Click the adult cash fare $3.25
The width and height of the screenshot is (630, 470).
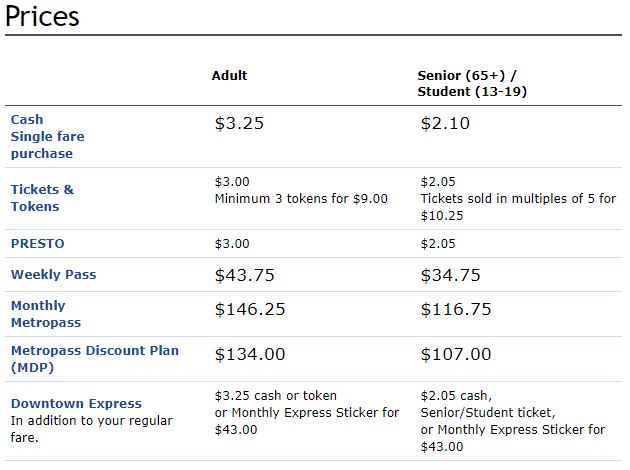point(240,124)
